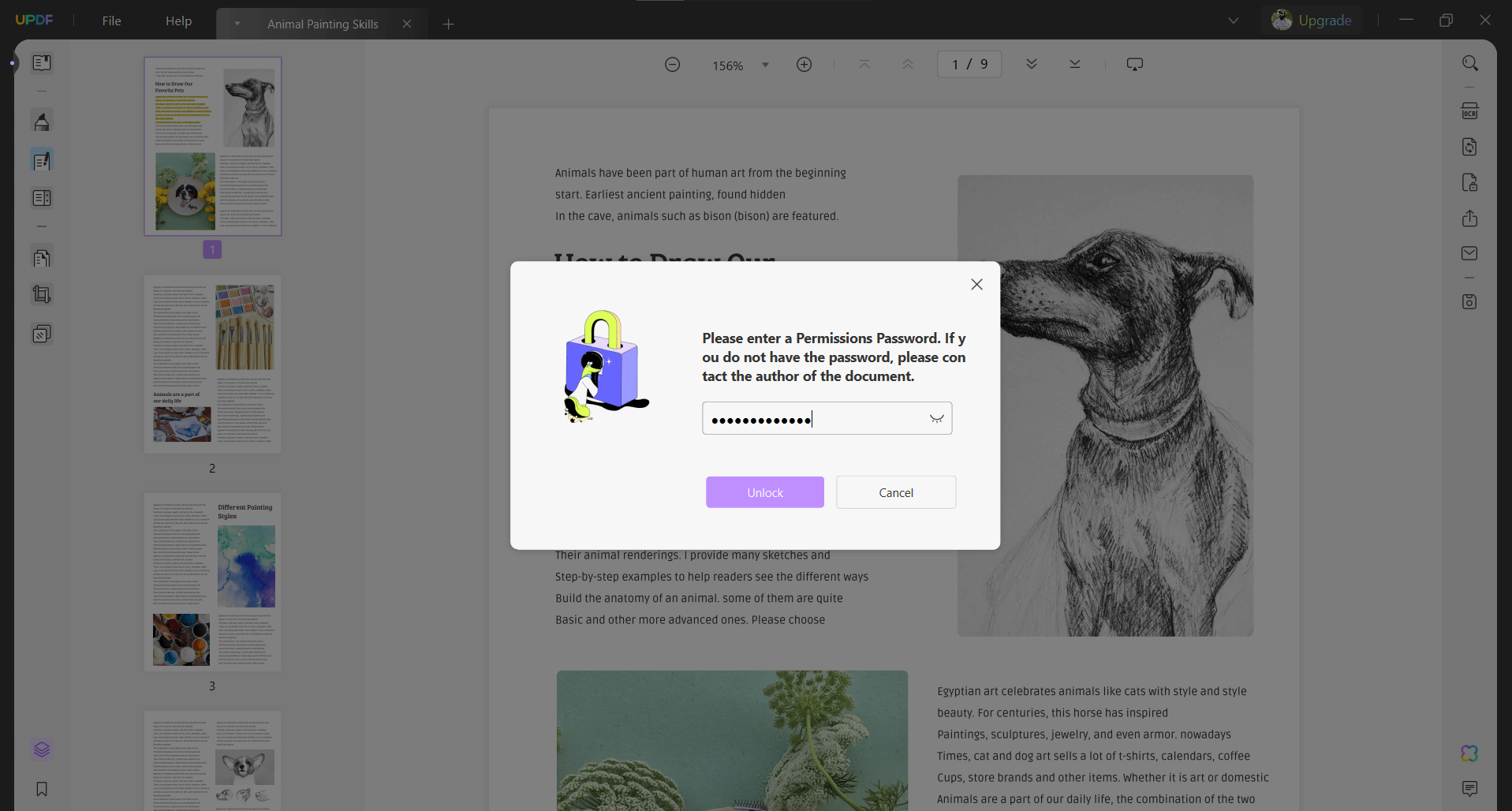Screen dimensions: 1512x811
Task: Open the Reader mode icon
Action: [x=42, y=63]
